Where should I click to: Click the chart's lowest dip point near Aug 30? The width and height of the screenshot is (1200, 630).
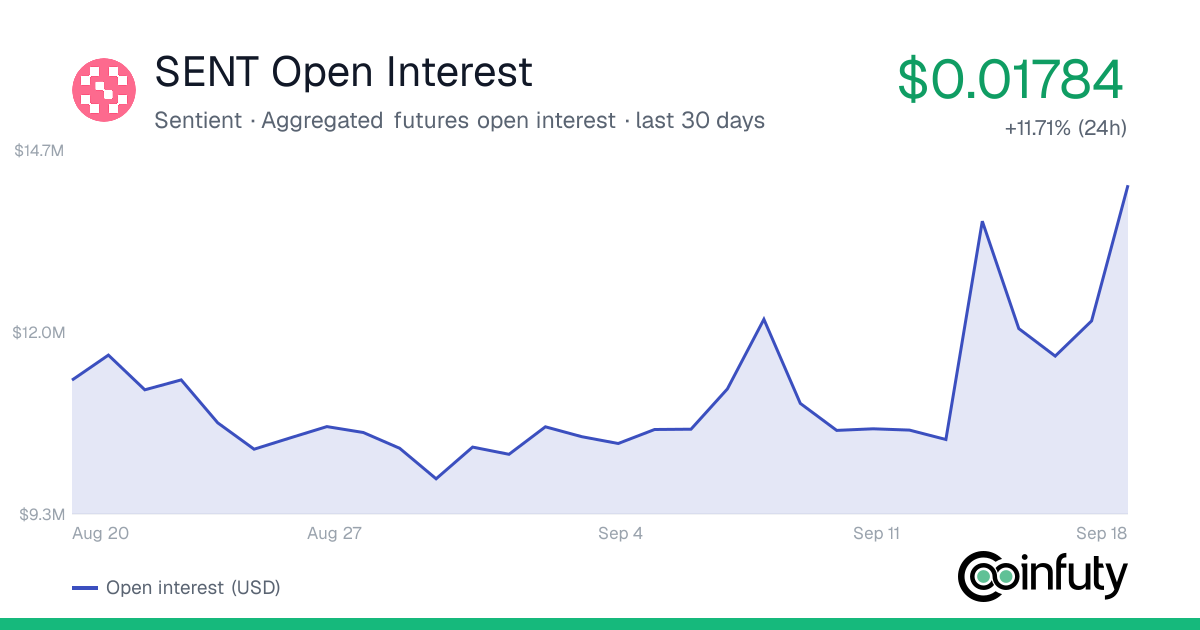pos(436,478)
